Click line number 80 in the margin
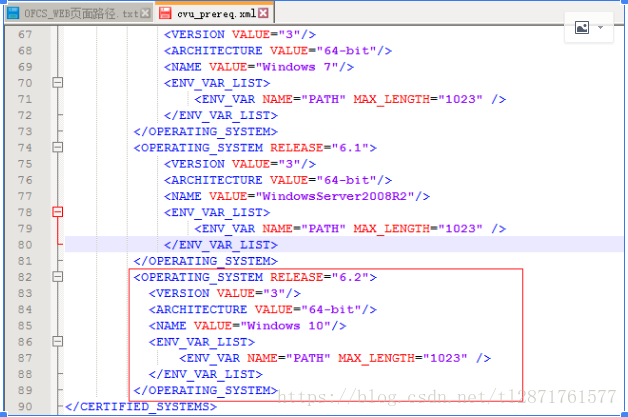Viewport: 628px width, 417px height. 25,245
